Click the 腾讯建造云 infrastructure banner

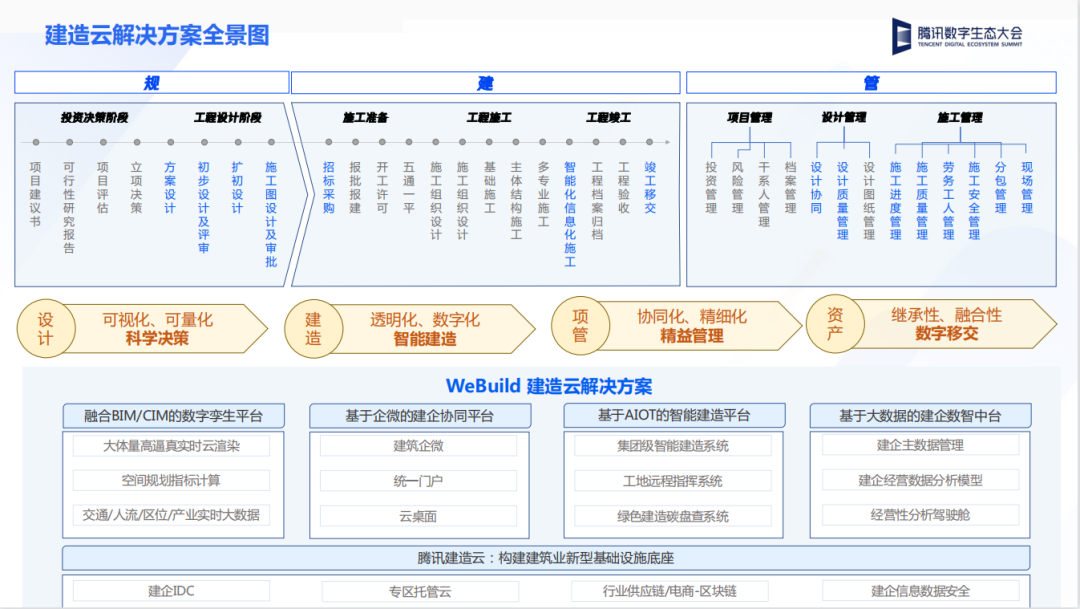546,558
